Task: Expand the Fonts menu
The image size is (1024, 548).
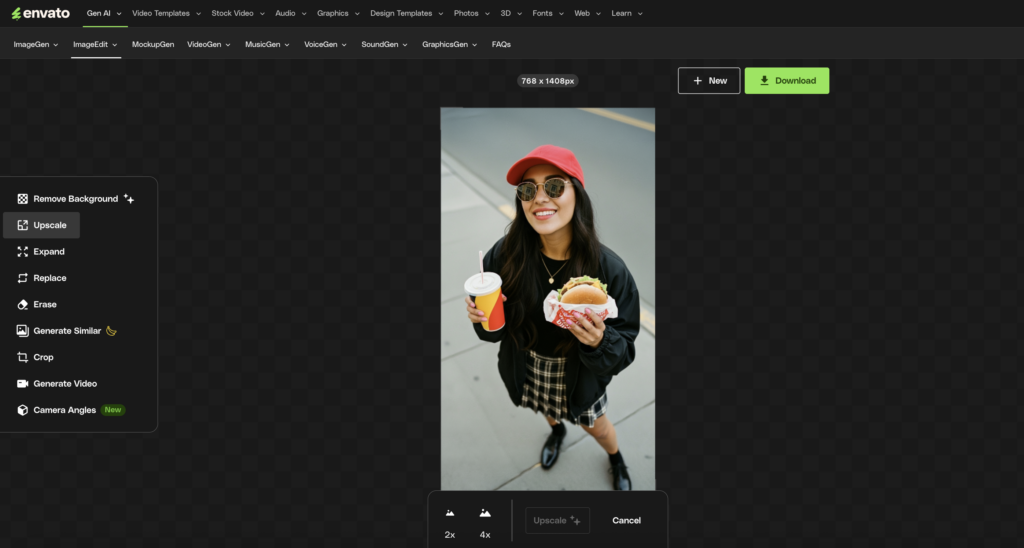Action: [548, 13]
